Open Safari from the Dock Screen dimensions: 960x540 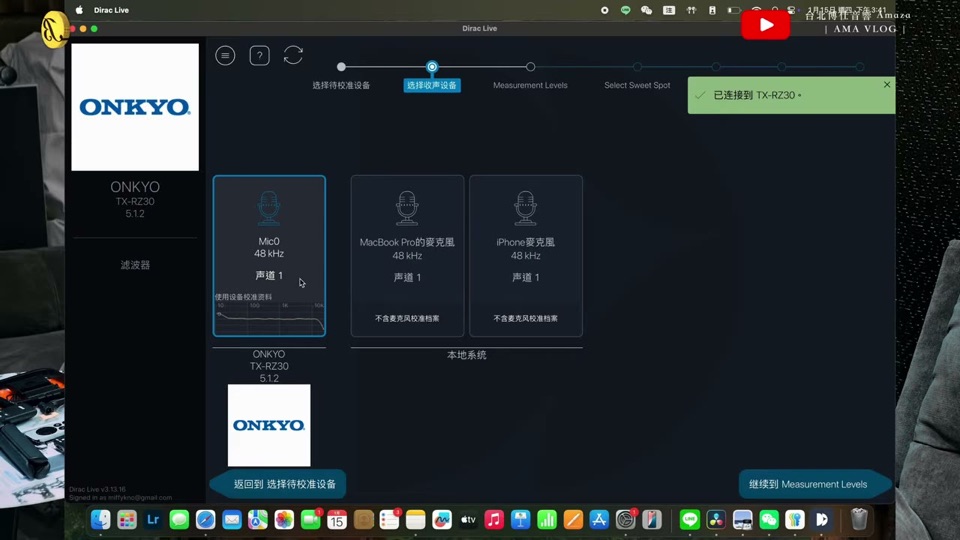coord(206,520)
